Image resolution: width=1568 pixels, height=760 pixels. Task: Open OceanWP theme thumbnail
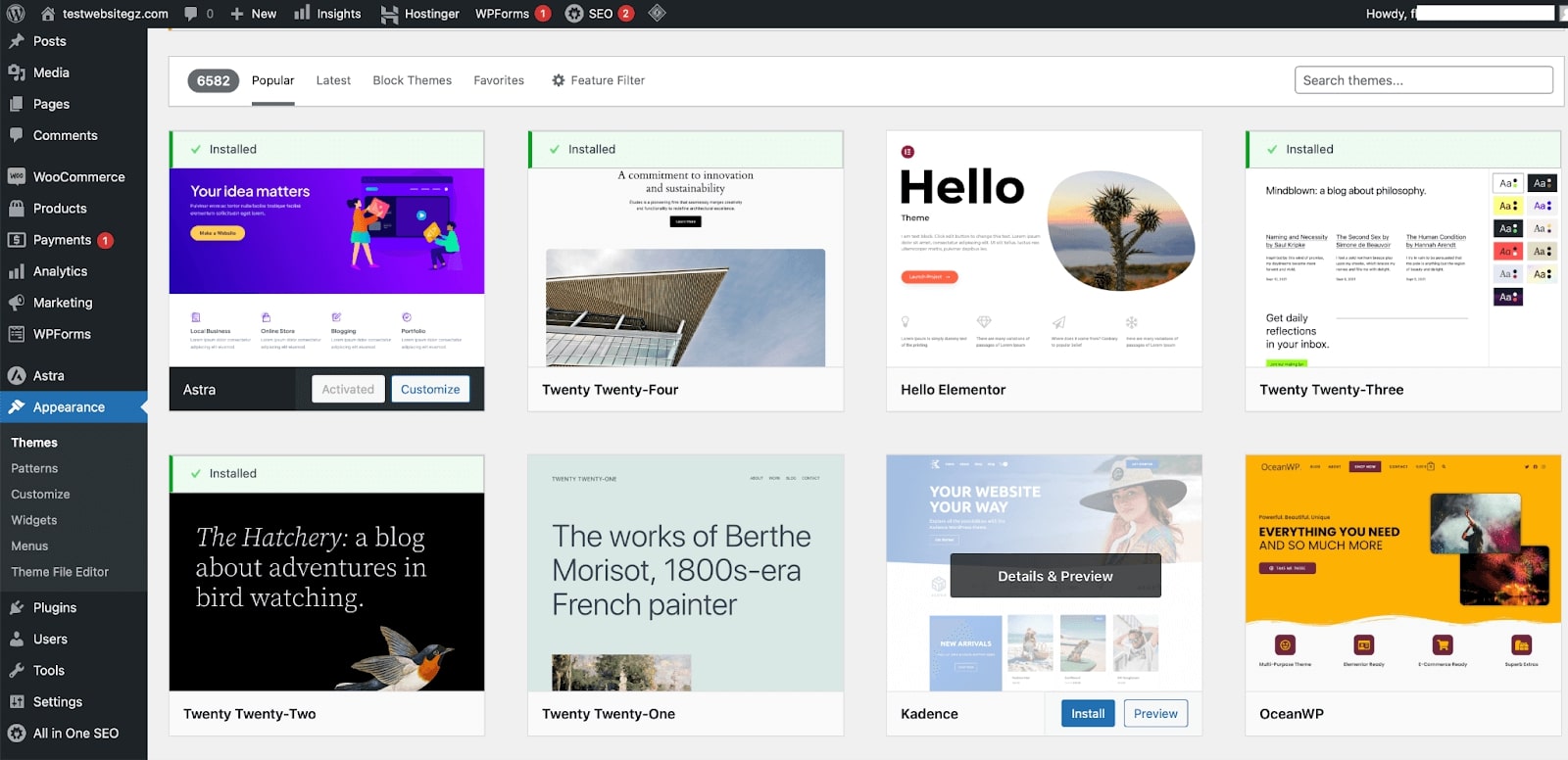pos(1402,573)
